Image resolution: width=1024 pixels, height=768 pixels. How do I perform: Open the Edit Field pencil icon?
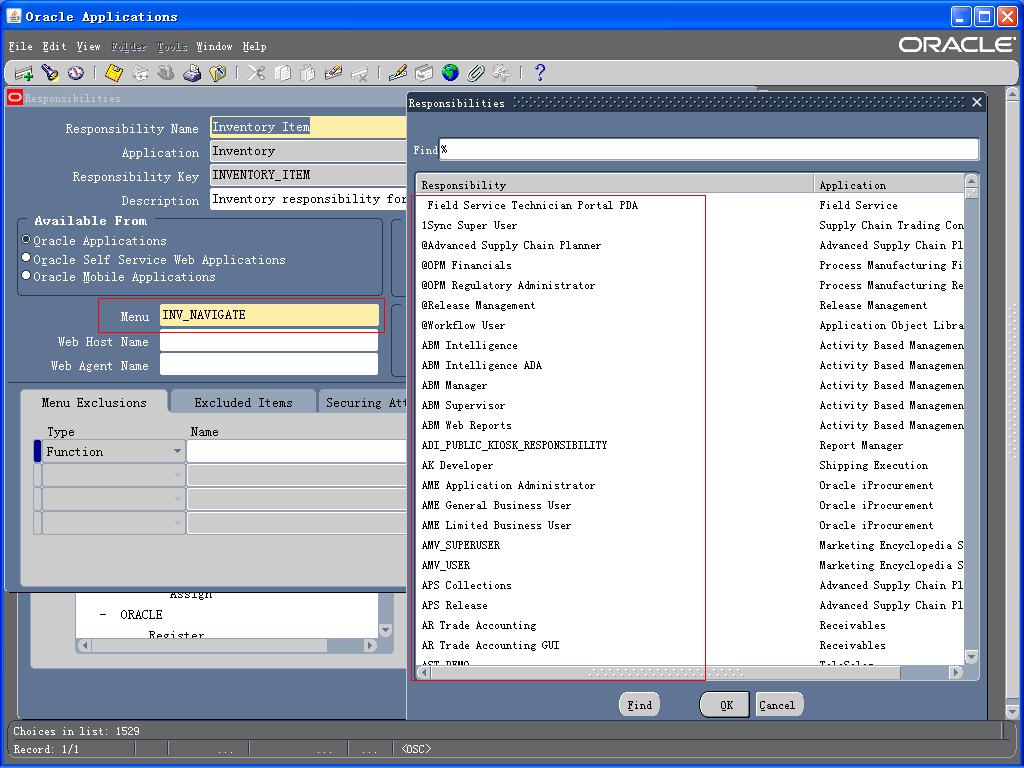tap(398, 72)
